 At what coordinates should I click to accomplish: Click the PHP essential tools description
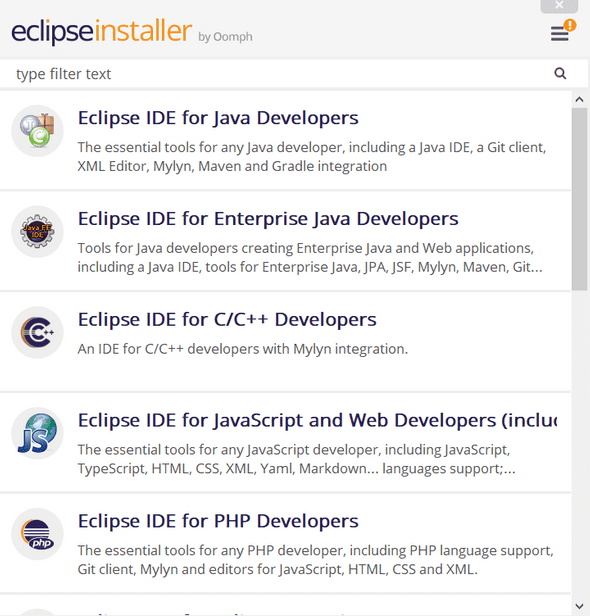pos(315,560)
